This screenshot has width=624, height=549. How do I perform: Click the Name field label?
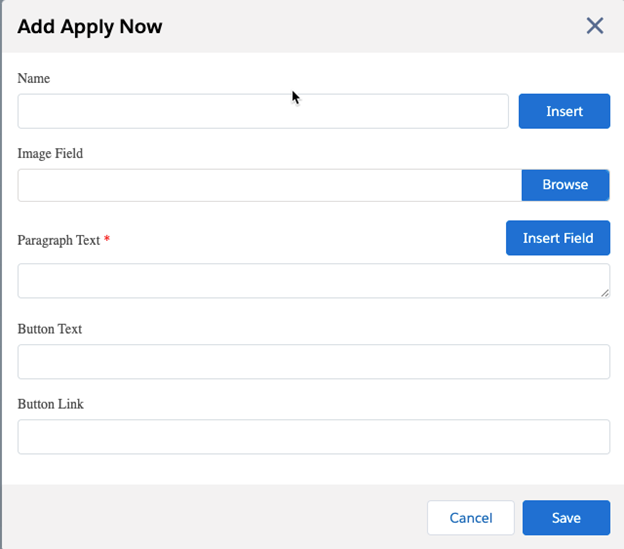pos(34,78)
